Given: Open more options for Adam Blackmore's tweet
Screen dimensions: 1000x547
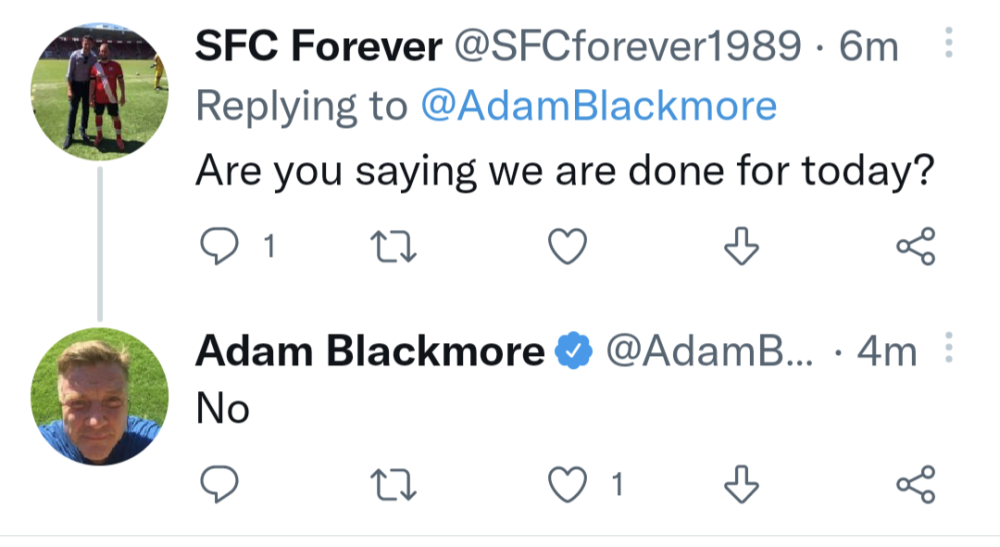Looking at the screenshot, I should coord(949,349).
